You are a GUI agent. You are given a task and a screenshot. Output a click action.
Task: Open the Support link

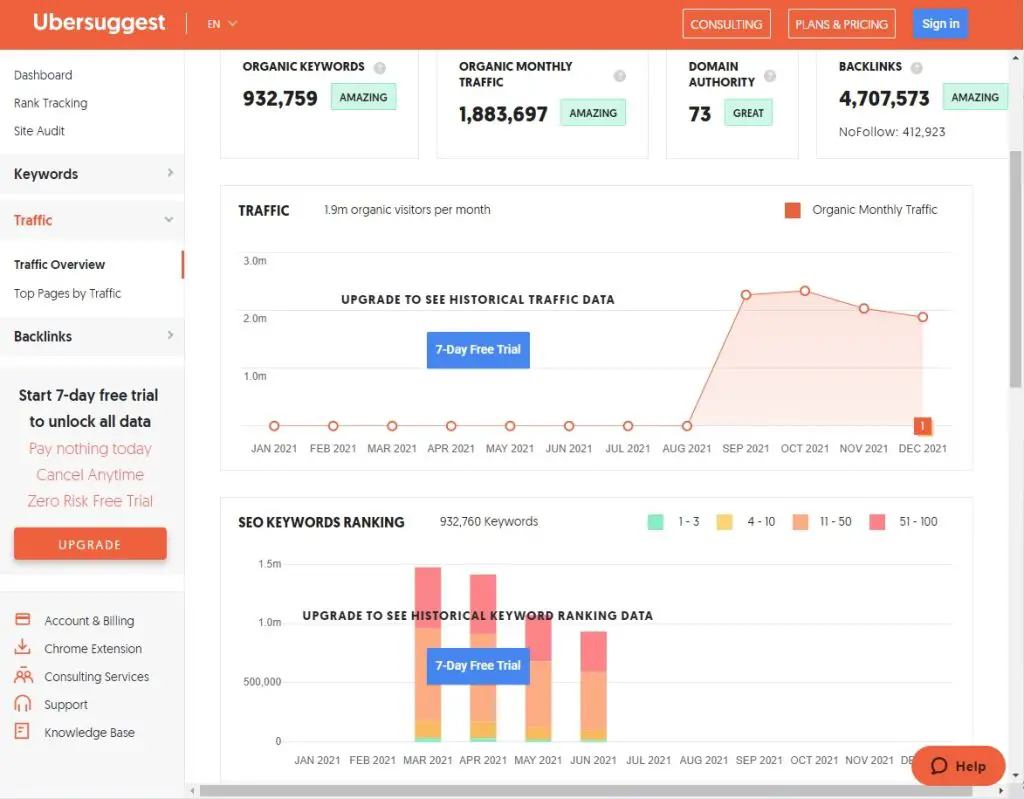point(66,705)
